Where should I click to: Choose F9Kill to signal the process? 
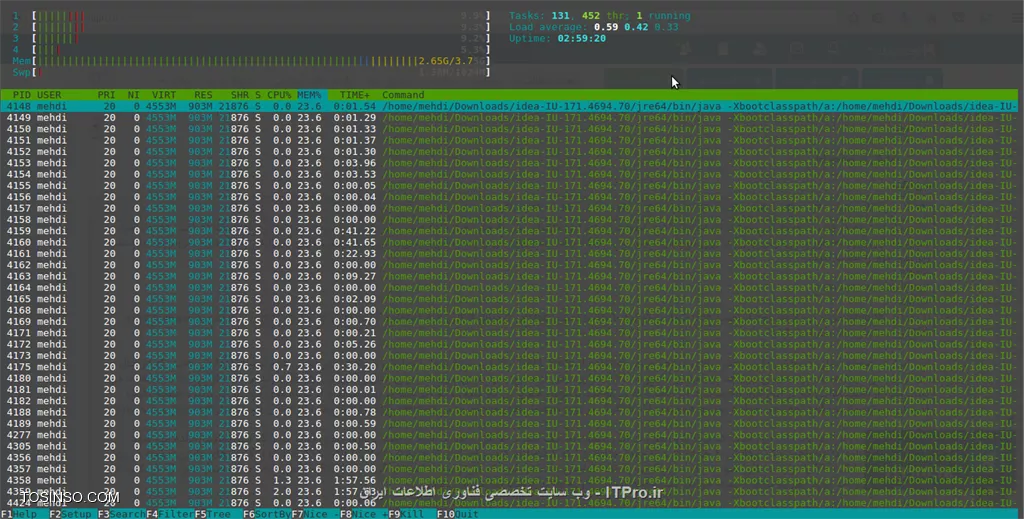click(406, 514)
